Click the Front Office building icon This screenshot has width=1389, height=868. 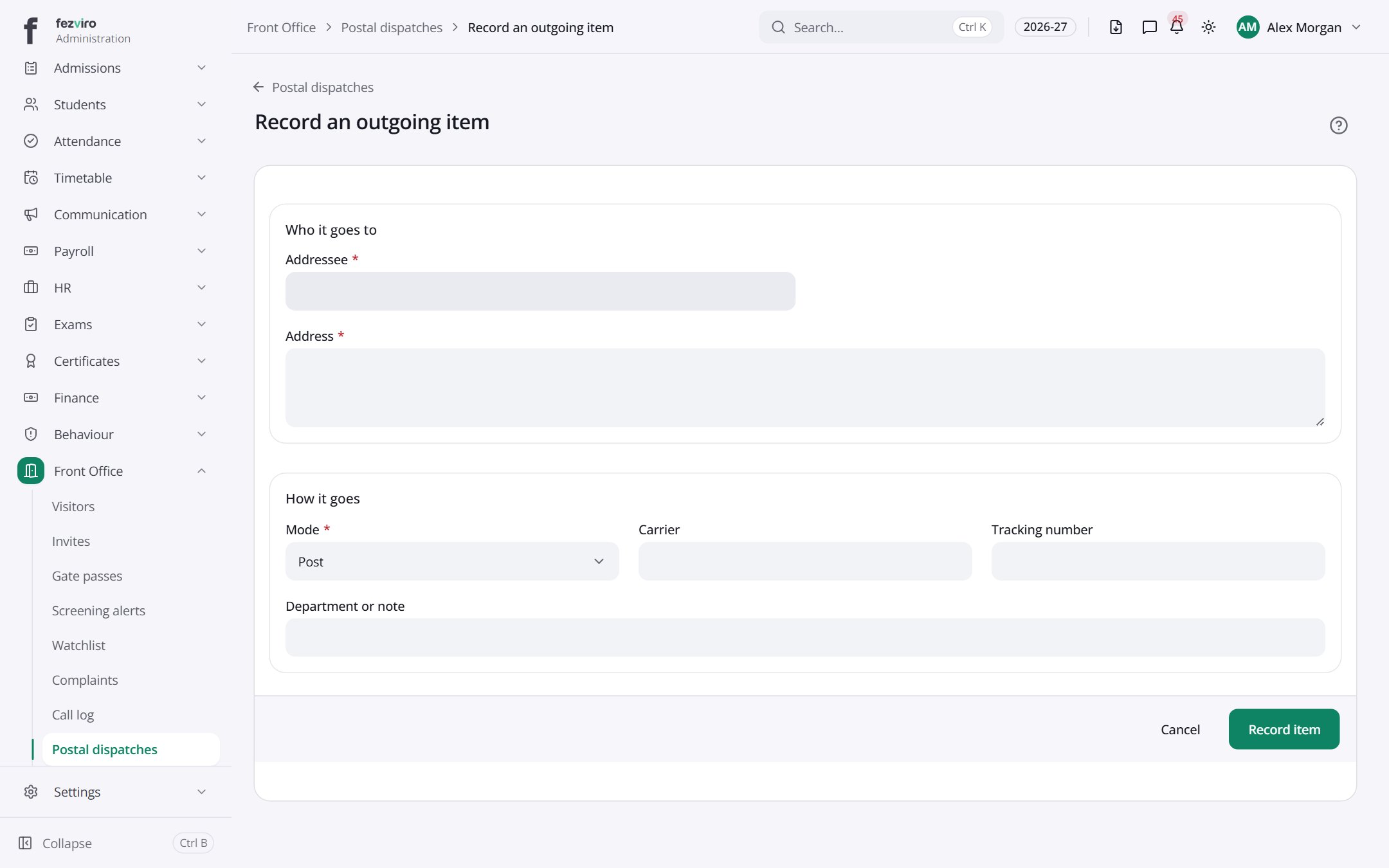(x=31, y=471)
